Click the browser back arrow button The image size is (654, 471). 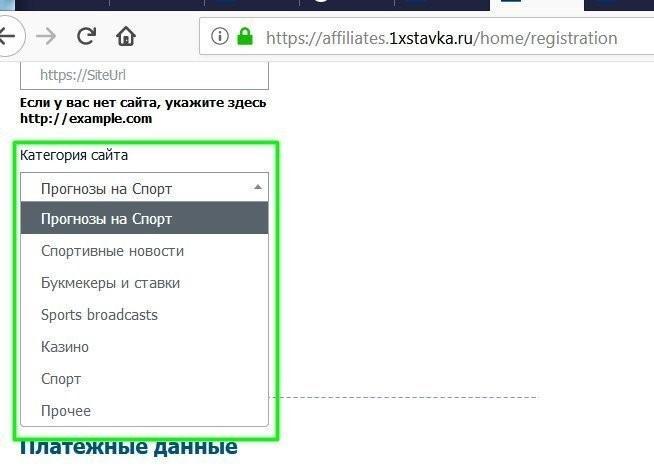pyautogui.click(x=9, y=38)
